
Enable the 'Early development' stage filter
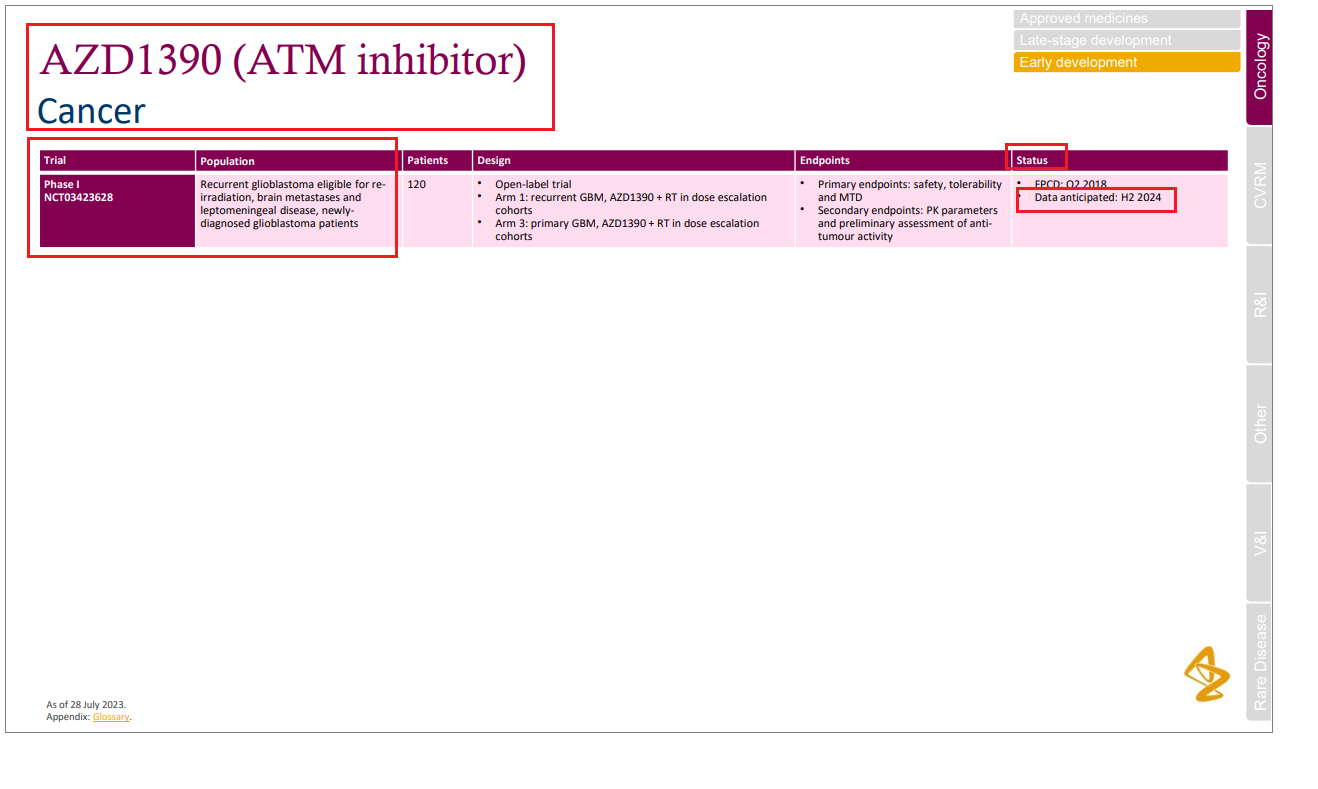click(x=1126, y=62)
